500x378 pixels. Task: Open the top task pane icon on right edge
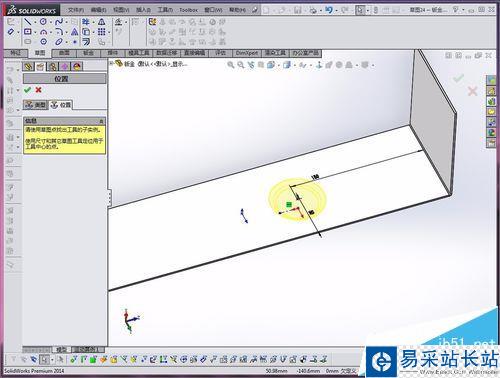pyautogui.click(x=491, y=80)
